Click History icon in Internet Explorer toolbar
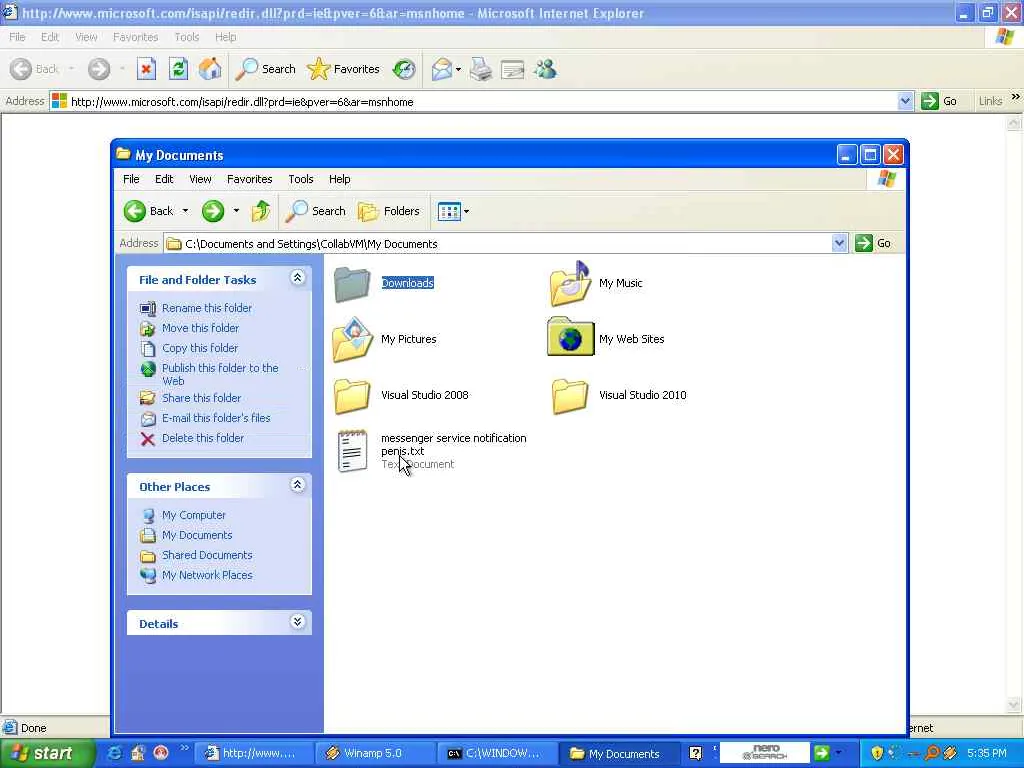This screenshot has height=768, width=1024. point(404,69)
